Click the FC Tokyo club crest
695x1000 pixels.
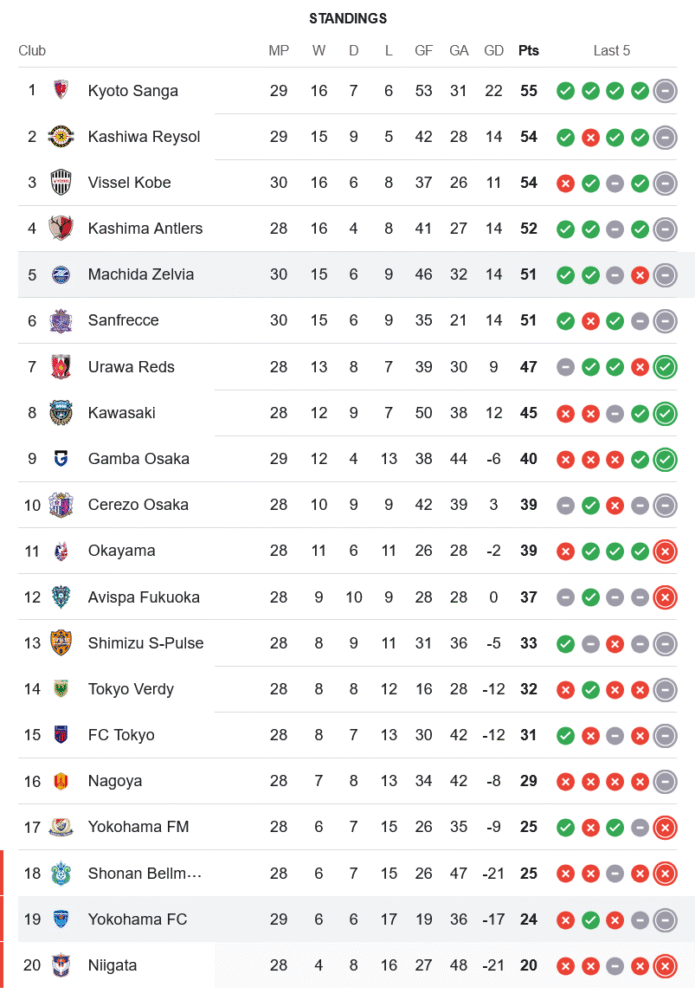click(x=62, y=735)
